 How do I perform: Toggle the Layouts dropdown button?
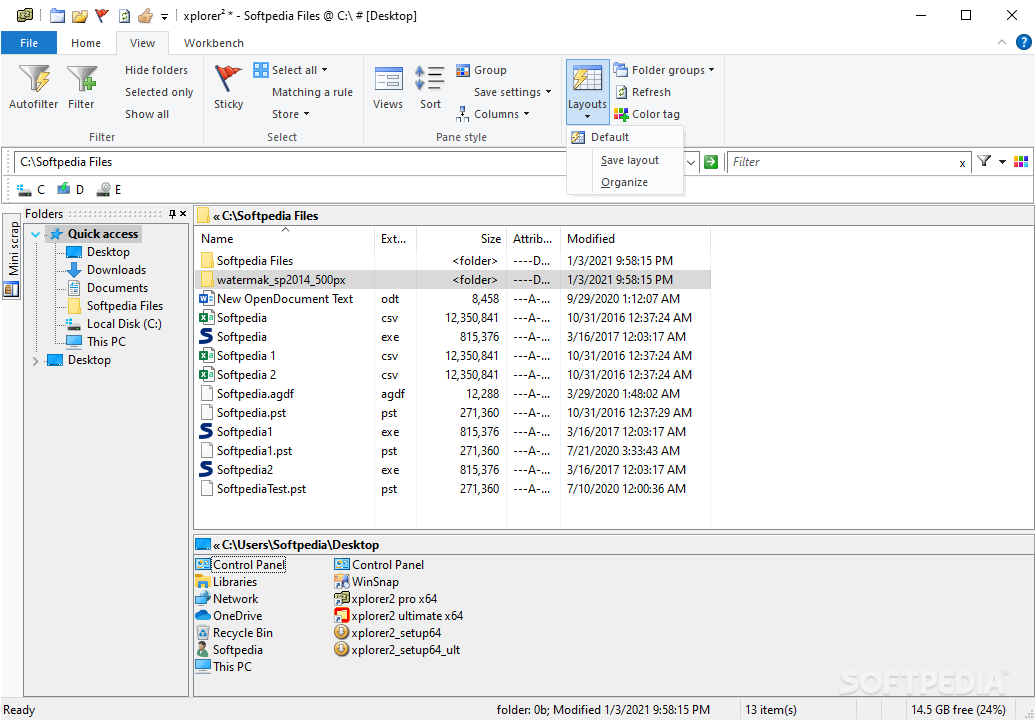587,92
